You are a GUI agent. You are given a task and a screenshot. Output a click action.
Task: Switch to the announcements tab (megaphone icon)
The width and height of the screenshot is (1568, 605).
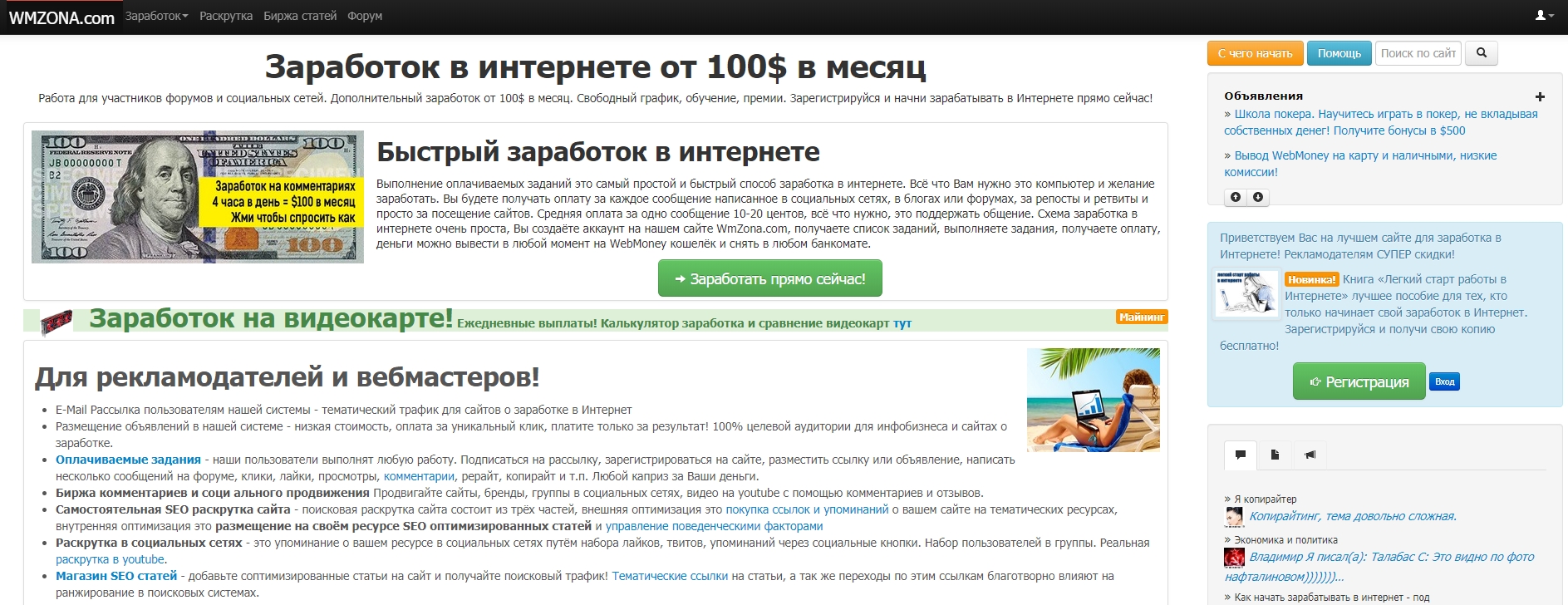(x=1310, y=455)
